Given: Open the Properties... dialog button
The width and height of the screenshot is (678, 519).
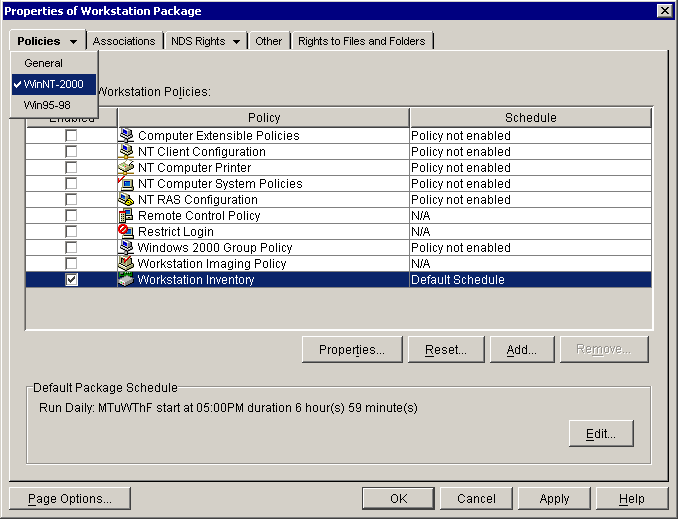Looking at the screenshot, I should (352, 349).
